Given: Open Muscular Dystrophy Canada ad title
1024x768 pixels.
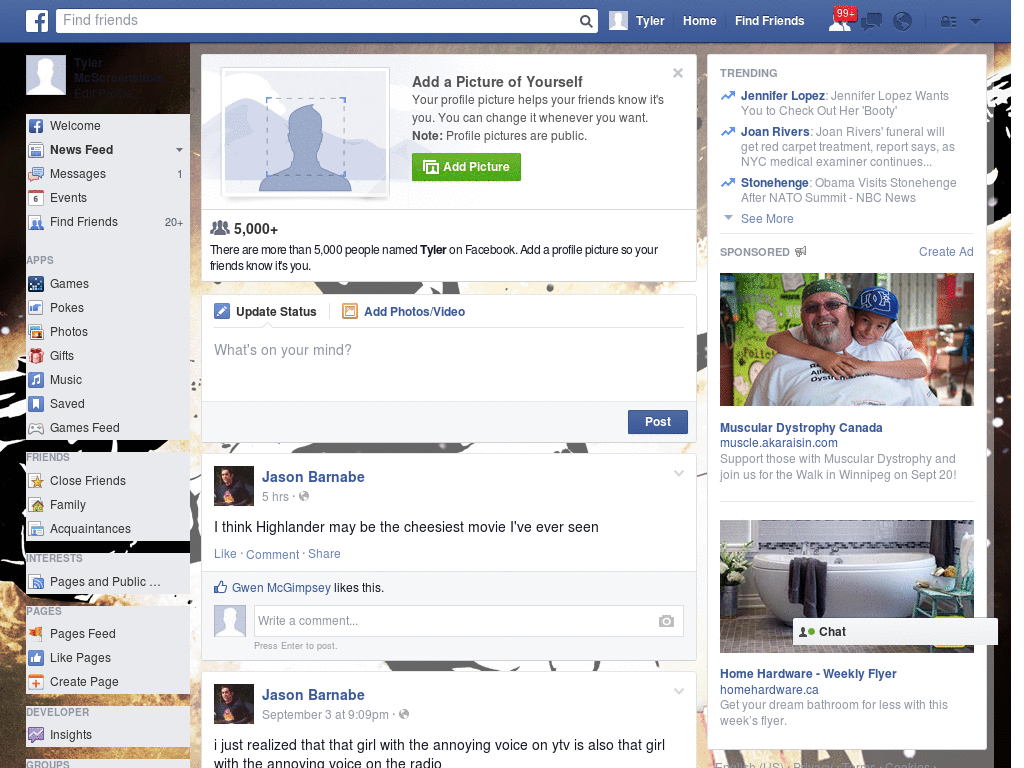Looking at the screenshot, I should click(x=801, y=428).
